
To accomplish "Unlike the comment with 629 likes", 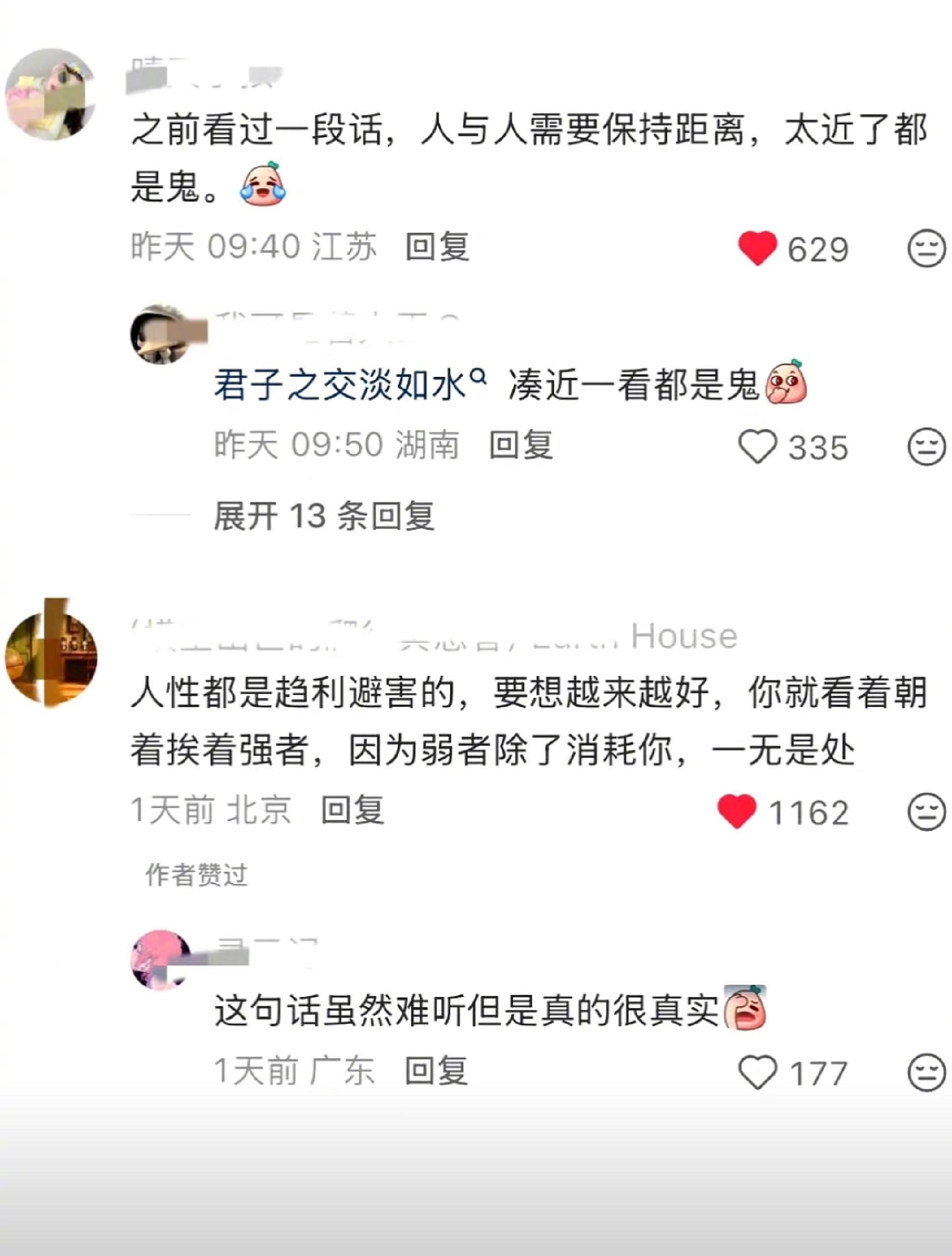I will tap(757, 248).
